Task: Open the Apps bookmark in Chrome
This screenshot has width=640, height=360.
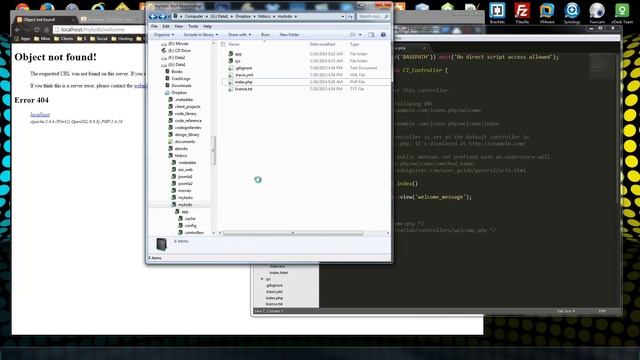Action: point(22,39)
